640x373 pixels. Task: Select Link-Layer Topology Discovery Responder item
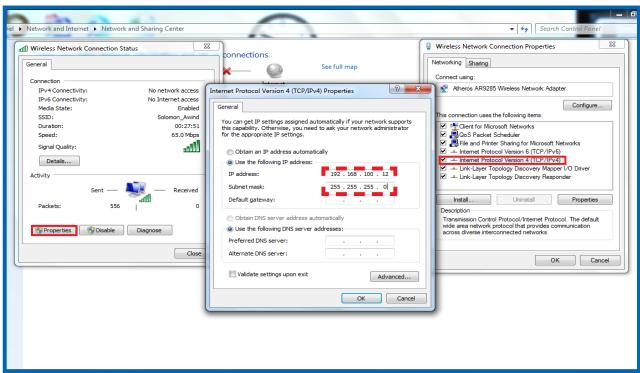click(515, 177)
